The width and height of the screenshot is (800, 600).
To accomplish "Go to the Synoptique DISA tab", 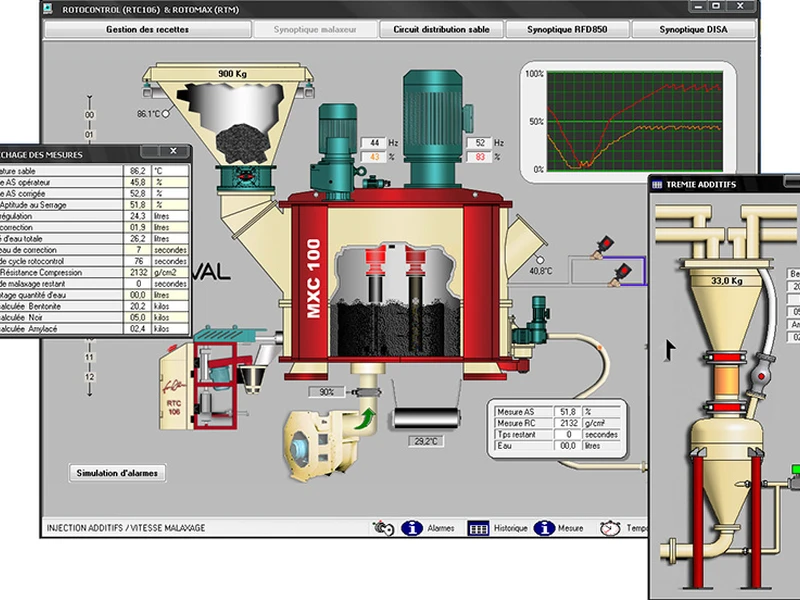I will pyautogui.click(x=693, y=30).
